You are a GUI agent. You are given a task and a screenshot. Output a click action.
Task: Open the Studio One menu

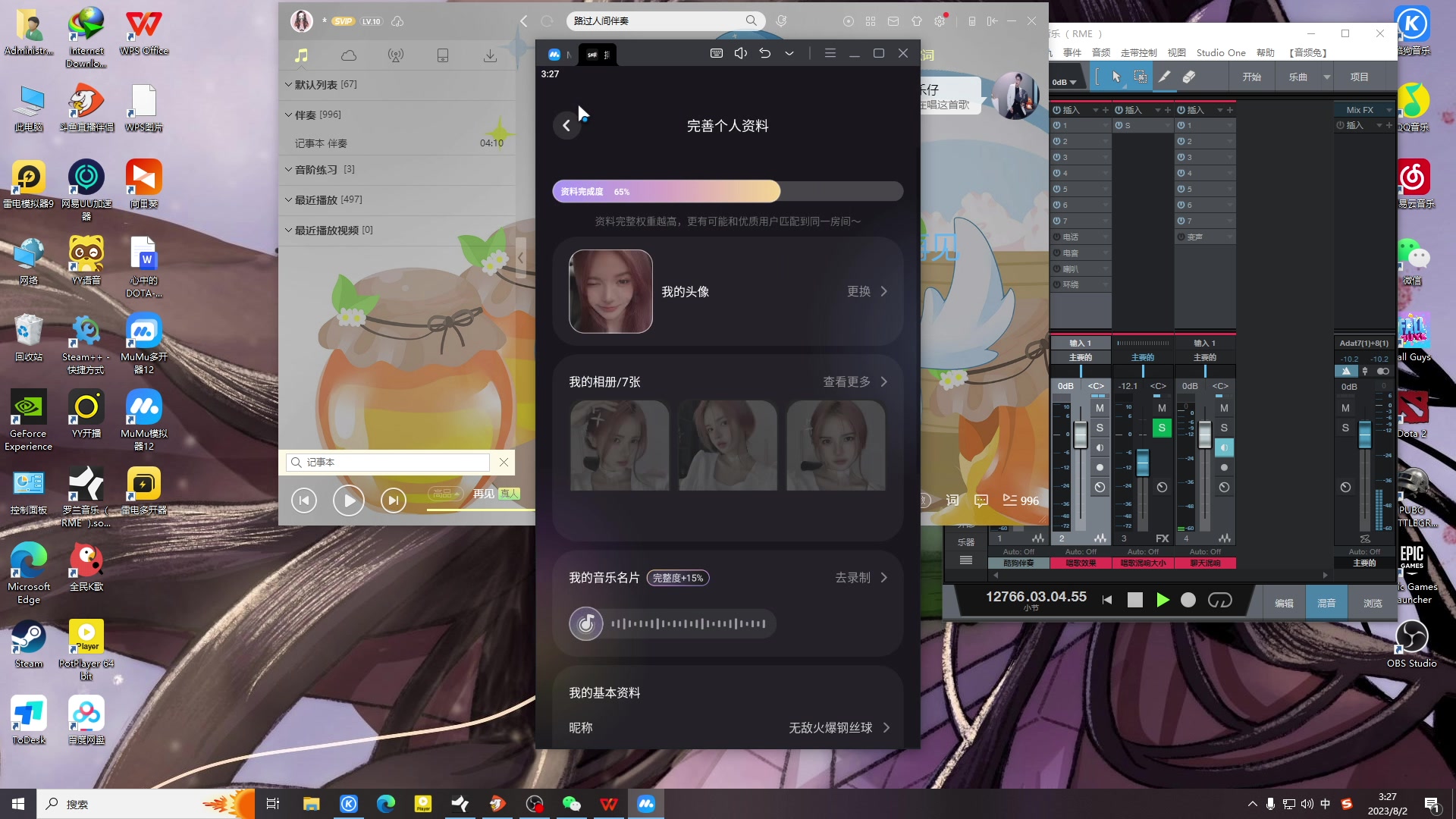tap(1221, 53)
